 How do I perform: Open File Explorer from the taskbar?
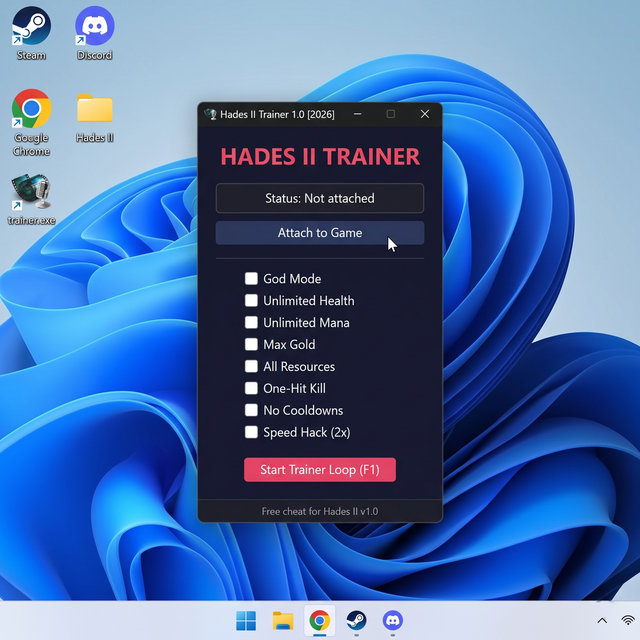(283, 621)
